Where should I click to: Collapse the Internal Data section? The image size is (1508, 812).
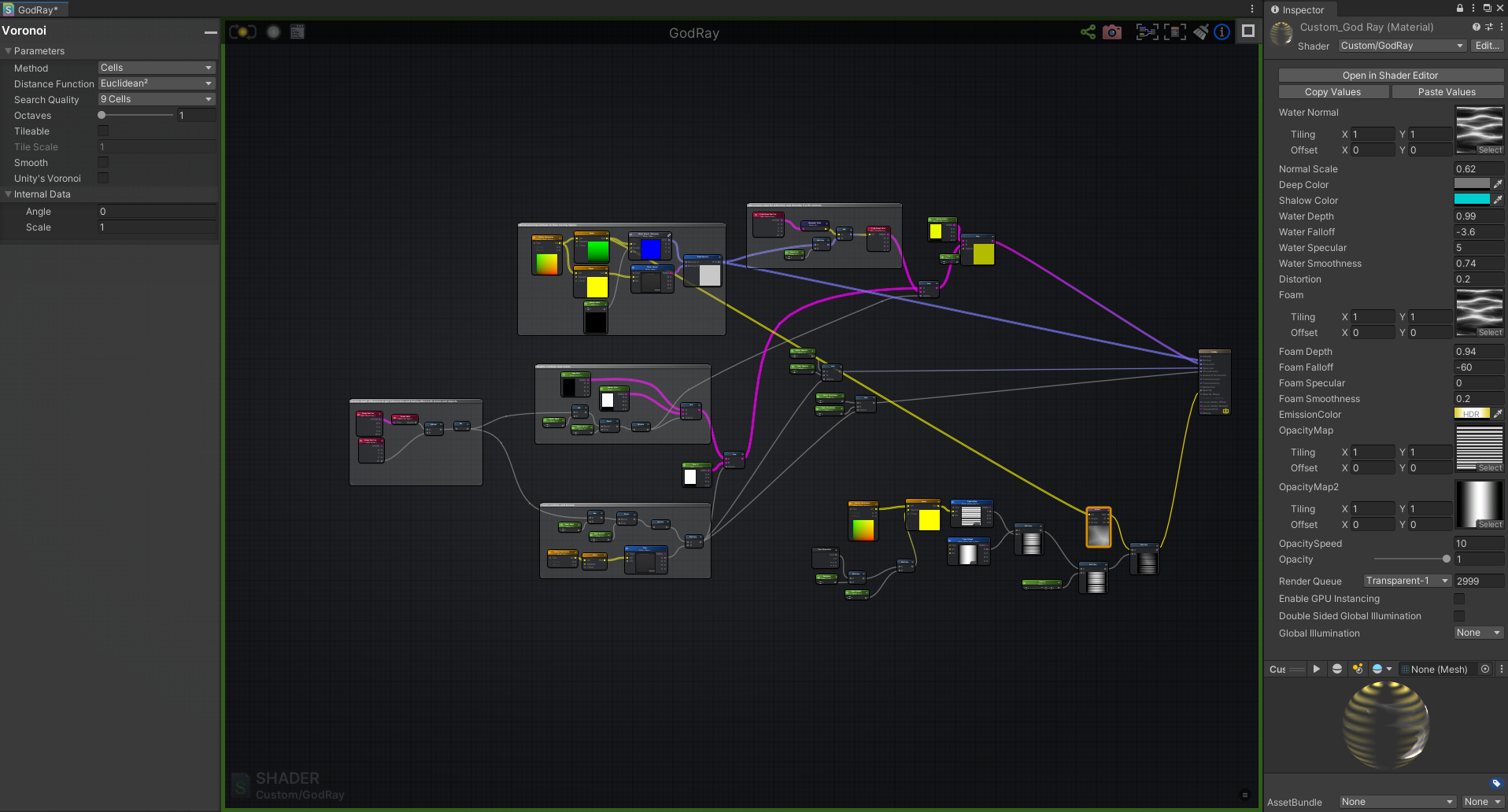click(x=9, y=194)
